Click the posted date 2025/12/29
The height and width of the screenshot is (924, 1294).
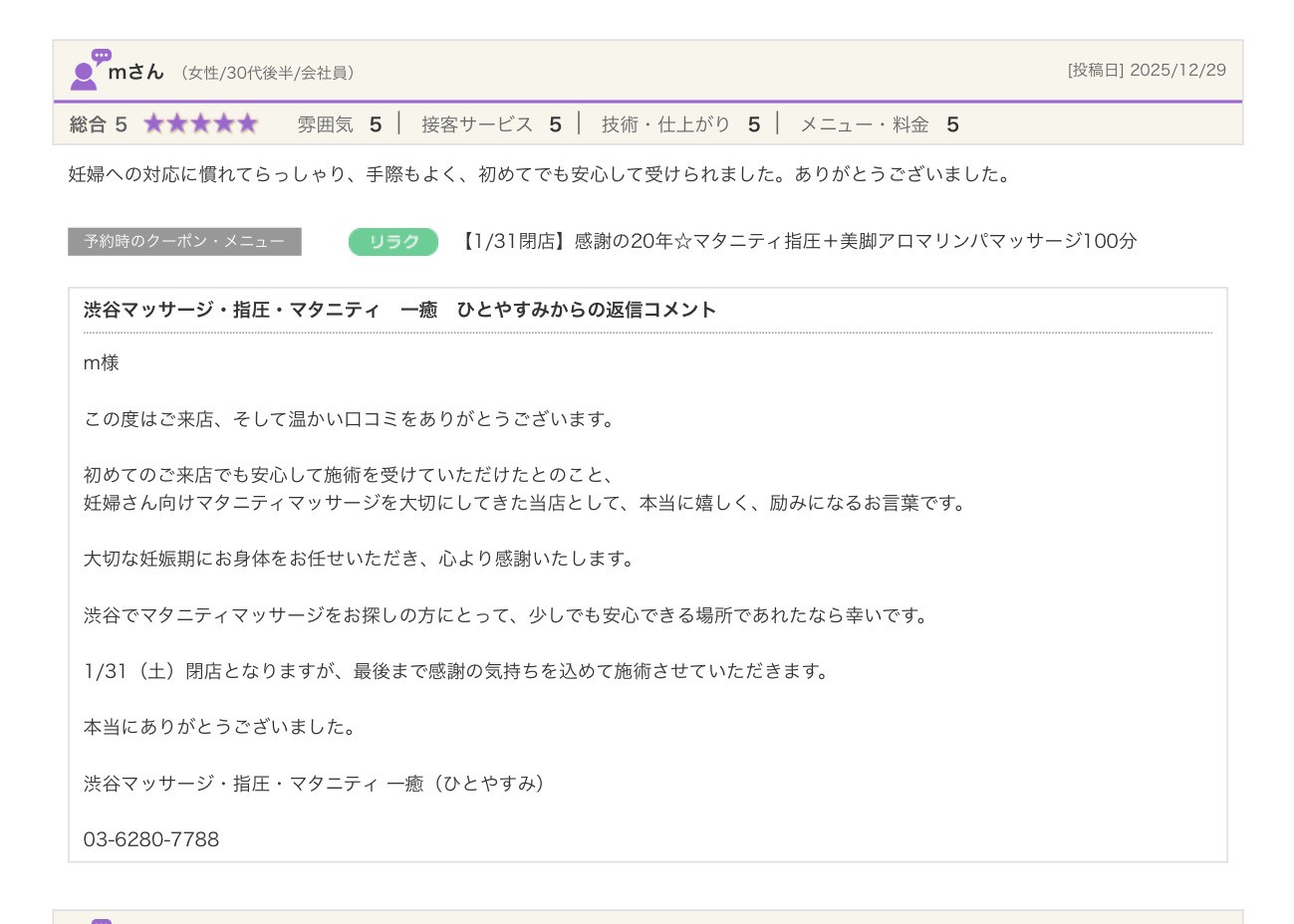pos(1177,71)
